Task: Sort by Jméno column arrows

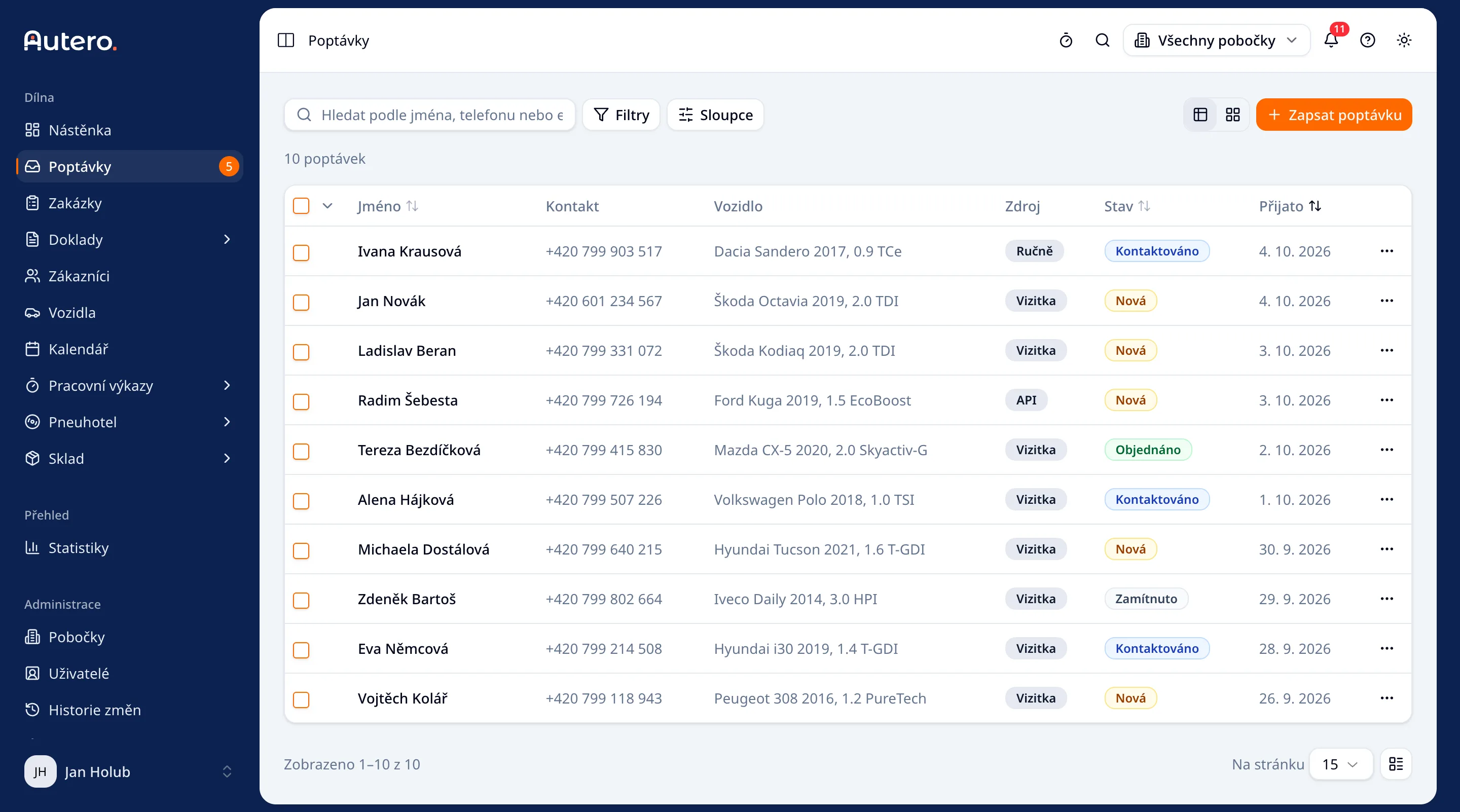Action: click(412, 206)
